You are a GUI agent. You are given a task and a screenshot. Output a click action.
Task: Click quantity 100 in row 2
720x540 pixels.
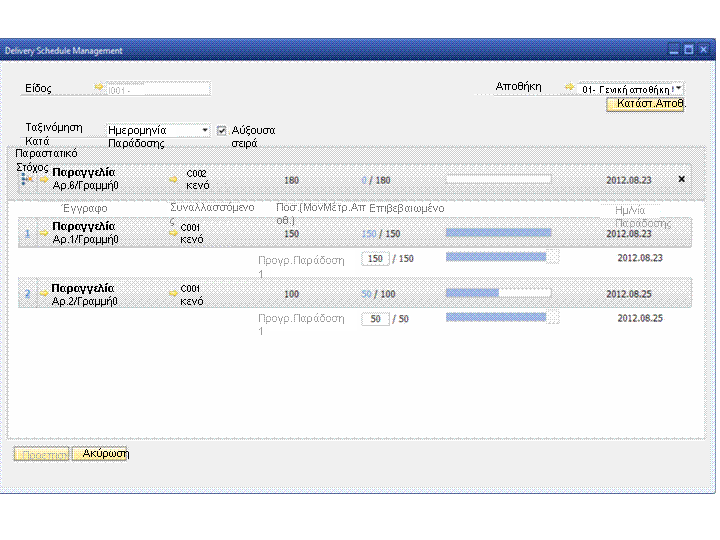(x=292, y=294)
